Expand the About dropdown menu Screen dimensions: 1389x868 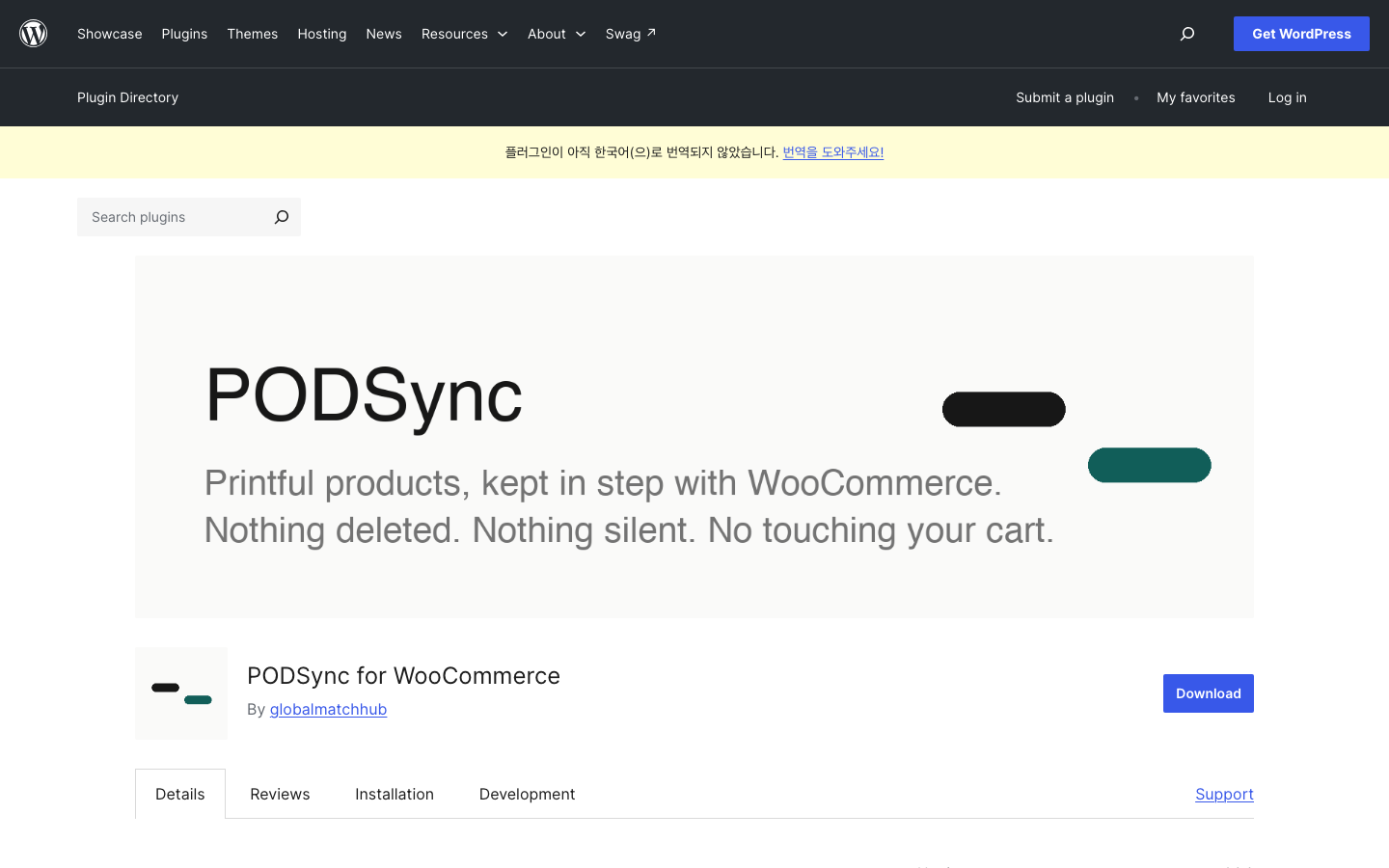click(557, 34)
